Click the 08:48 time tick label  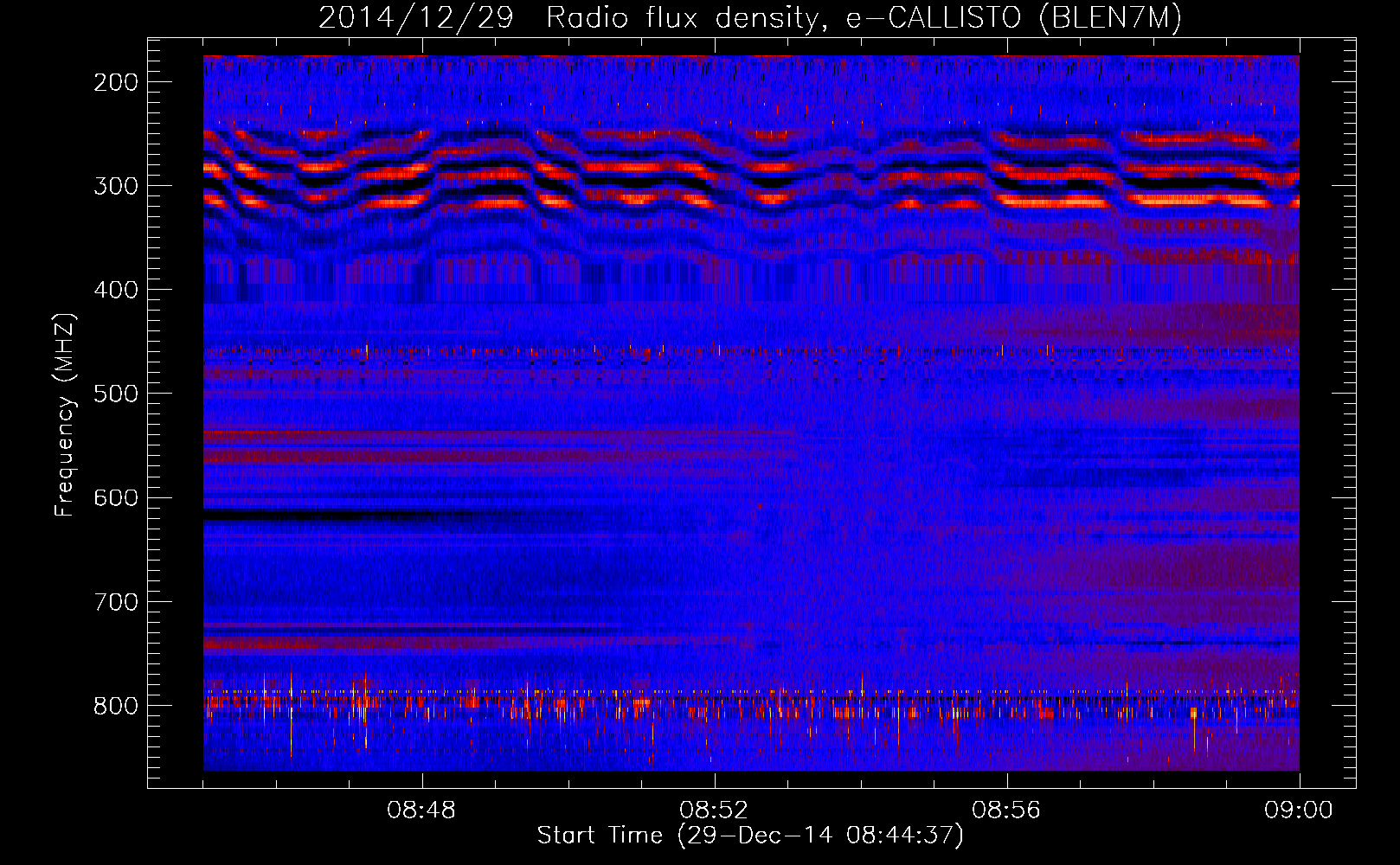coord(422,811)
